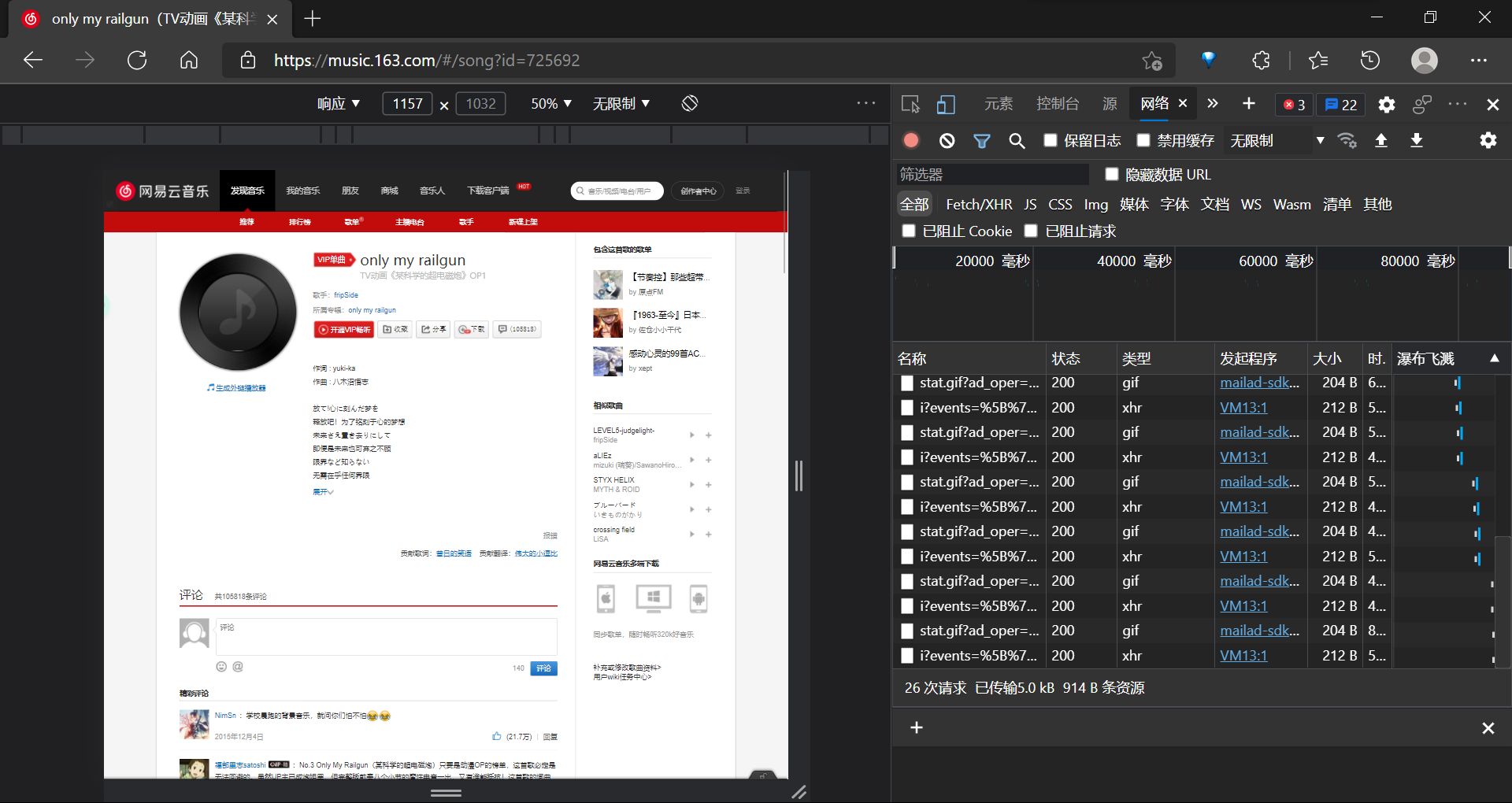Viewport: 1512px width, 803px height.
Task: Expand lyrics with 展开 link
Action: [323, 492]
